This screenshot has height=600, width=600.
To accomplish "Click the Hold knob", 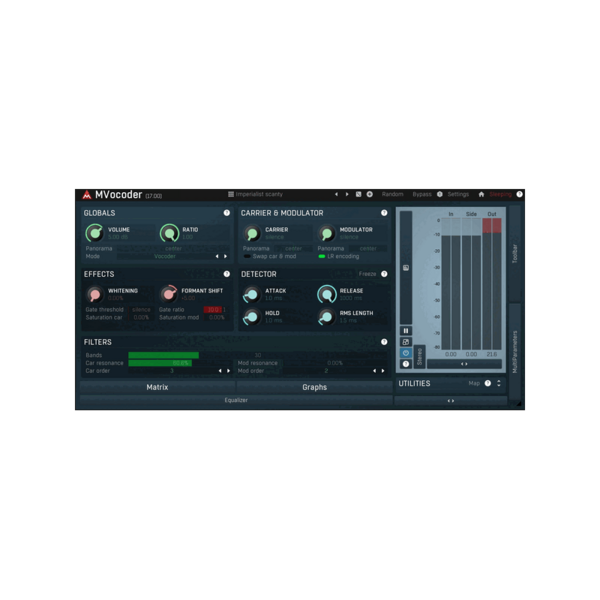I will (252, 316).
